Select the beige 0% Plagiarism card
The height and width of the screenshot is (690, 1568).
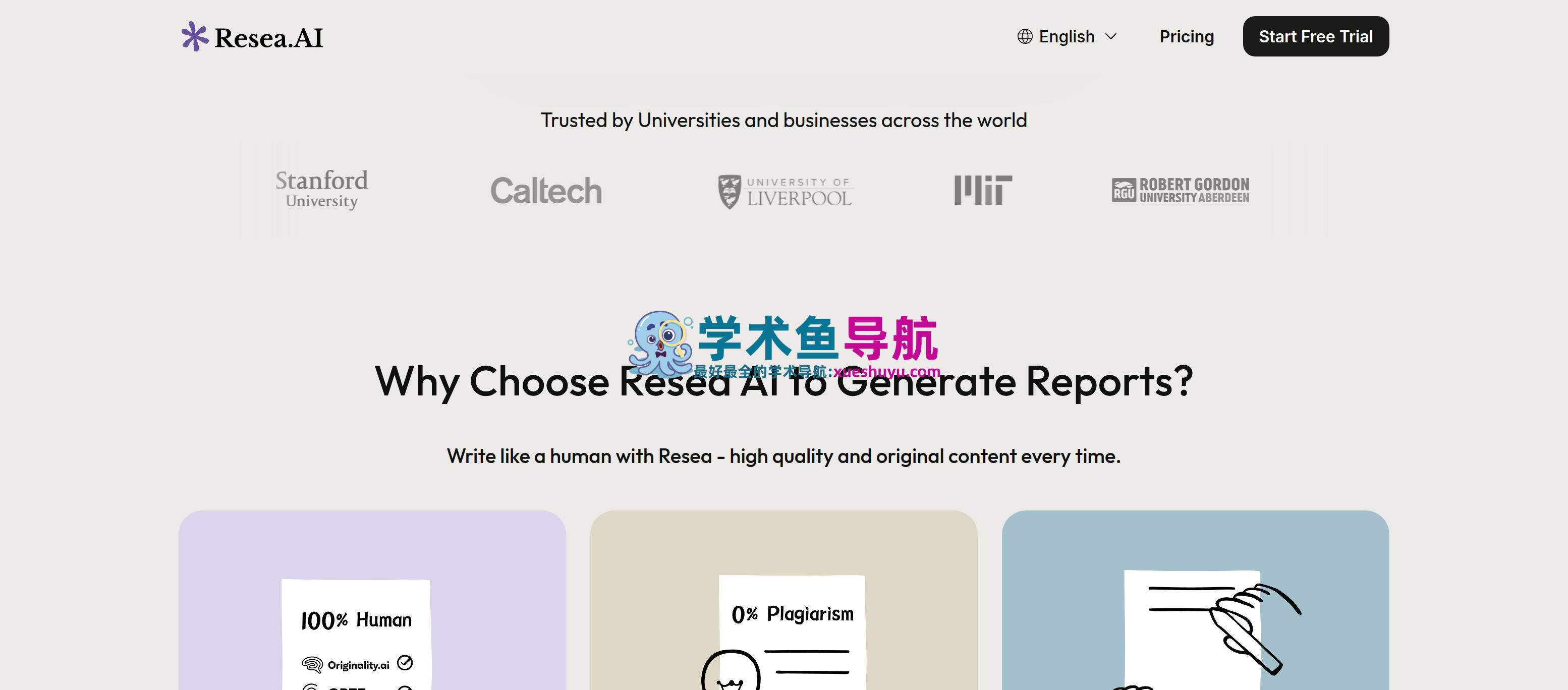(x=783, y=600)
